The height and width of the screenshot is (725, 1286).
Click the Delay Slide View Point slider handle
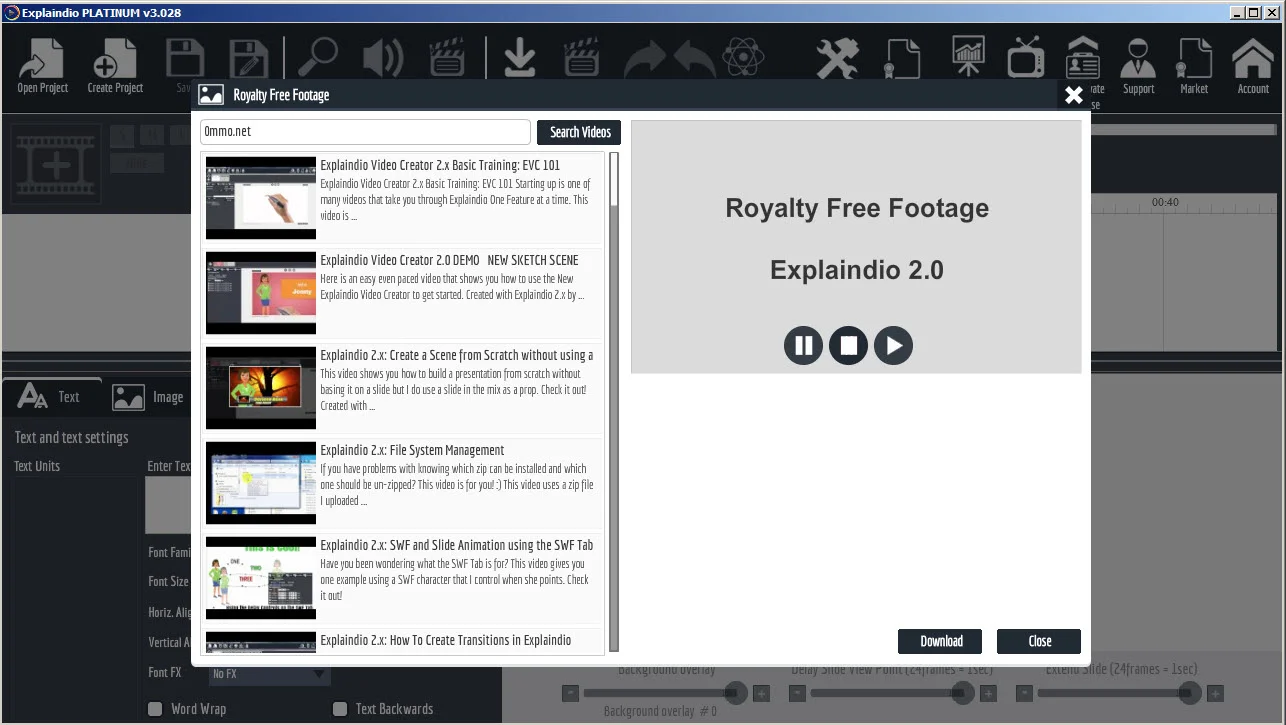[963, 692]
